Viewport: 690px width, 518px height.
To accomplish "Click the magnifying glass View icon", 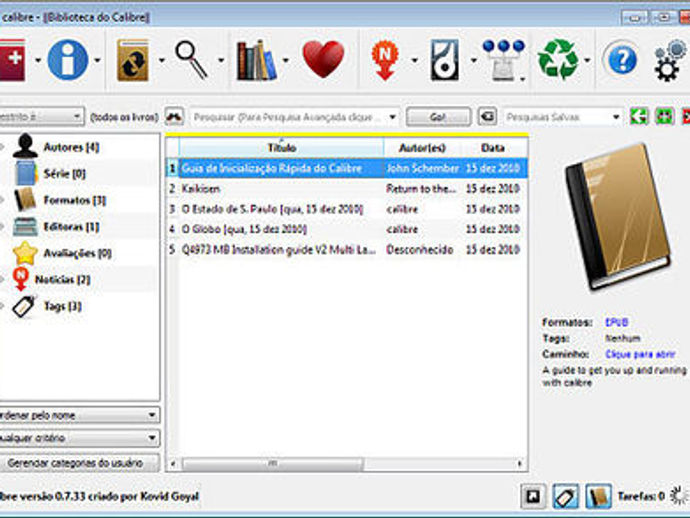I will 191,60.
